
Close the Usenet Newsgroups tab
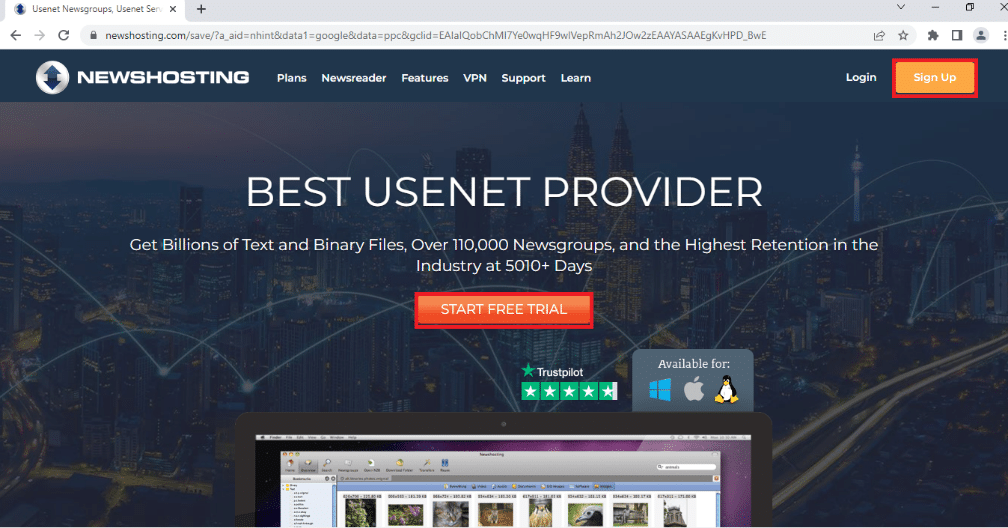[173, 9]
